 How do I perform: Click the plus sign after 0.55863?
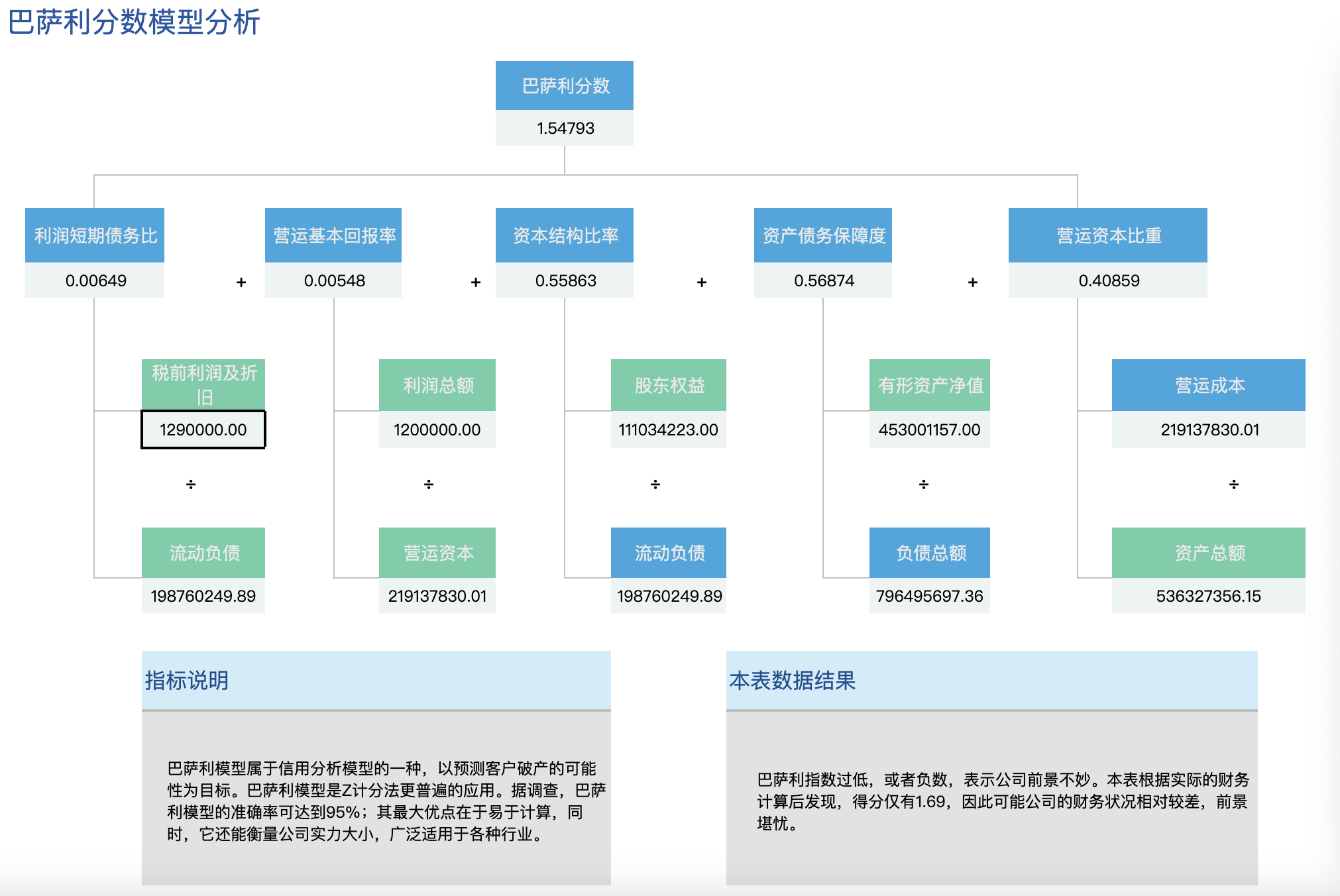pyautogui.click(x=702, y=282)
